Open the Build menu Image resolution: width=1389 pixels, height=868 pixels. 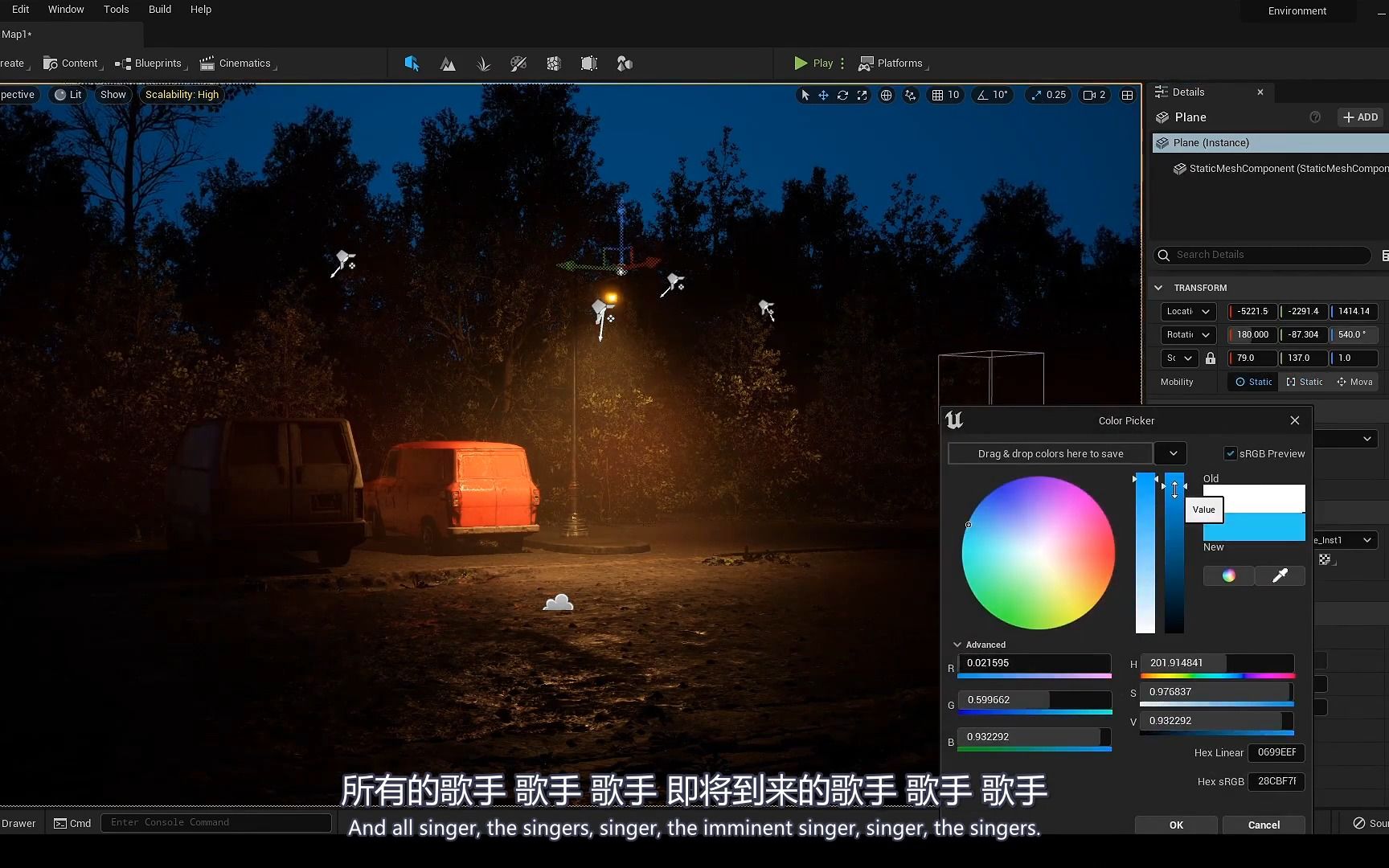click(x=160, y=10)
